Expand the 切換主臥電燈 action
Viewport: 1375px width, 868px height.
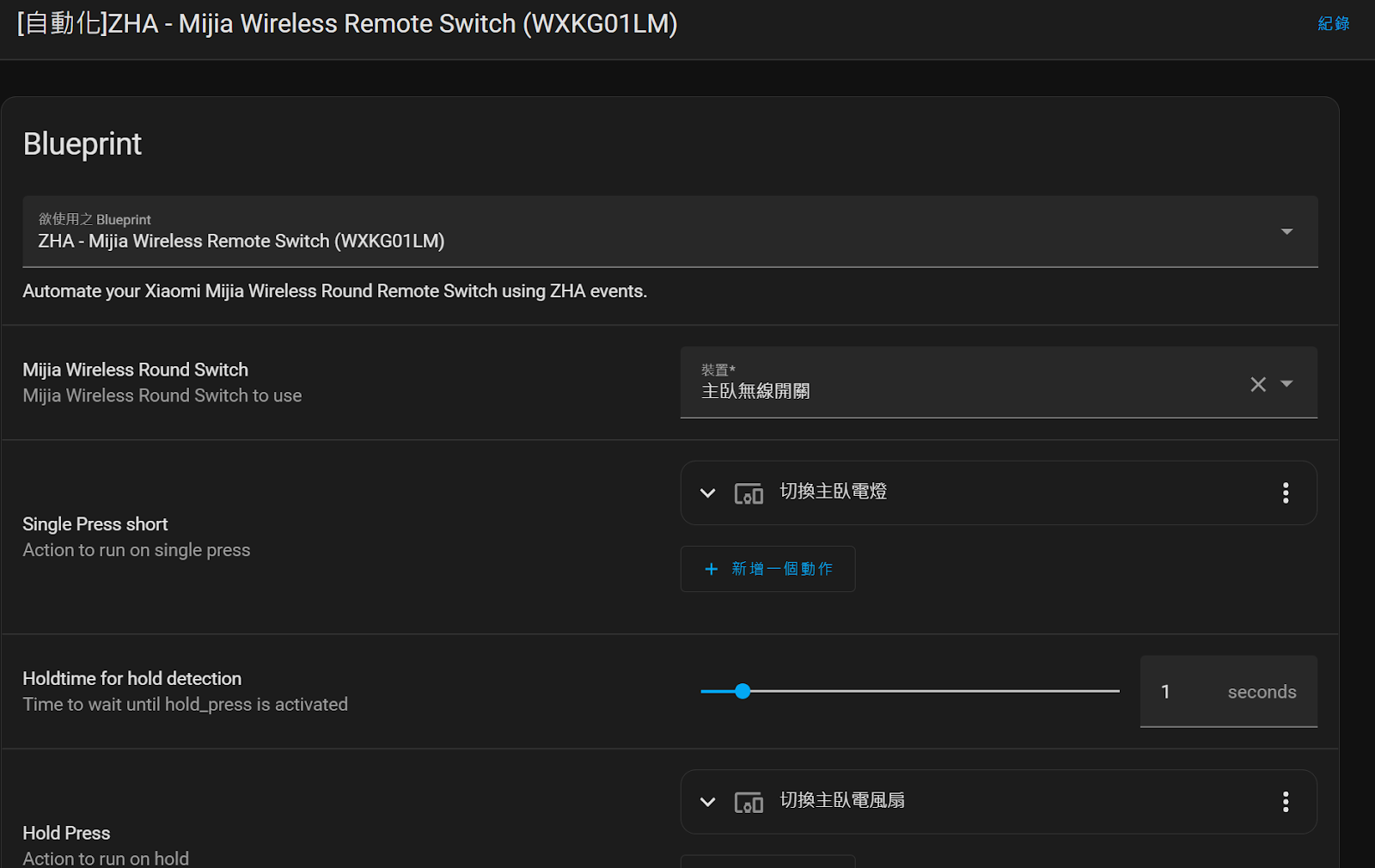[x=707, y=492]
